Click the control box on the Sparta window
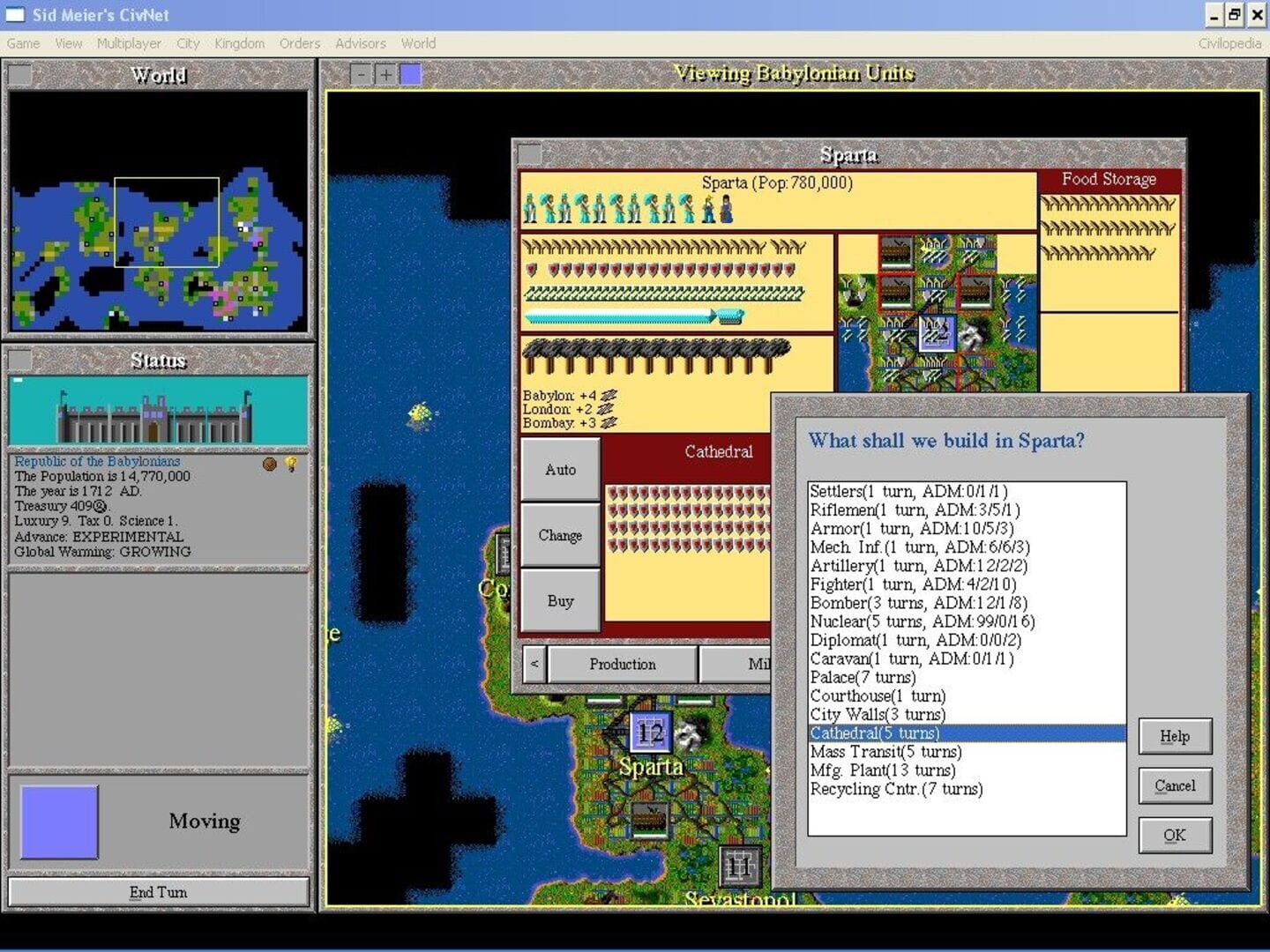 tap(530, 152)
